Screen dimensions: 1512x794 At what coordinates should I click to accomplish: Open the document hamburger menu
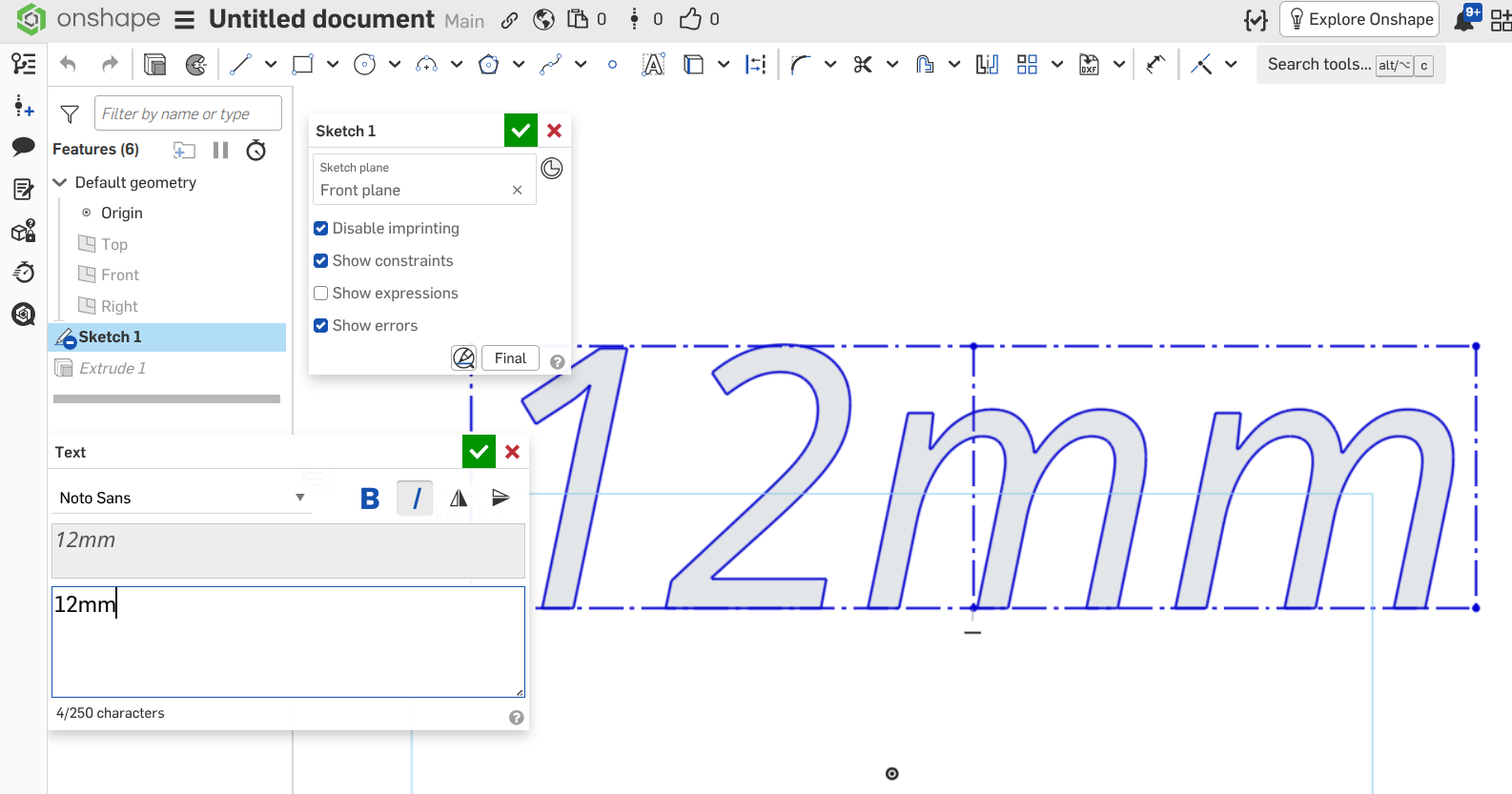[x=185, y=20]
